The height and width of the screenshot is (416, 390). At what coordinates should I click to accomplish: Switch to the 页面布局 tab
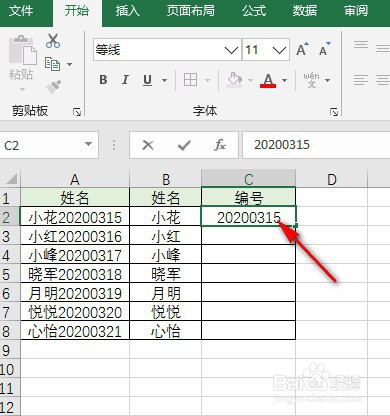coord(191,11)
